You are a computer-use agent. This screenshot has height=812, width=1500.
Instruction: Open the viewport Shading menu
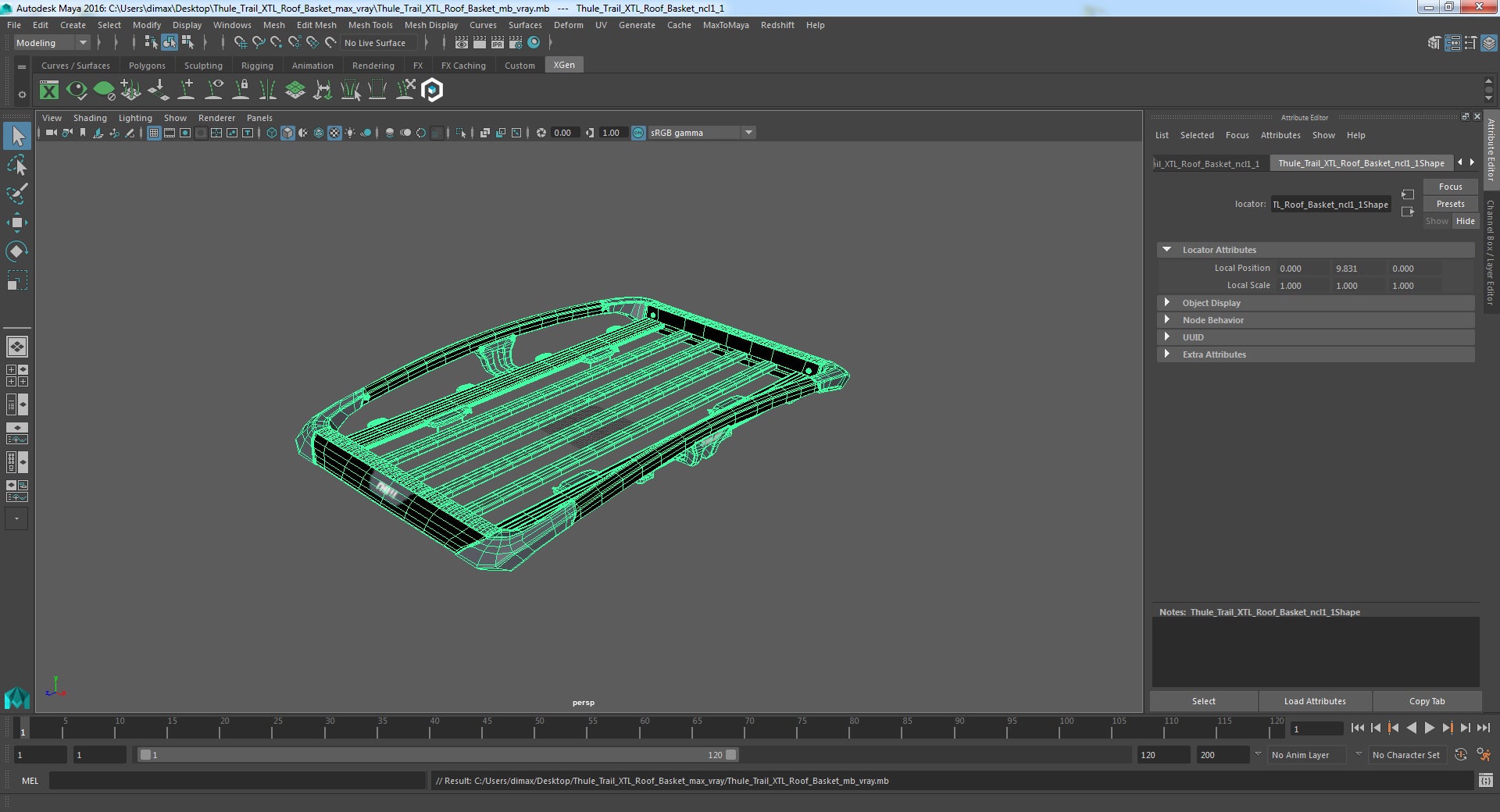(x=90, y=118)
